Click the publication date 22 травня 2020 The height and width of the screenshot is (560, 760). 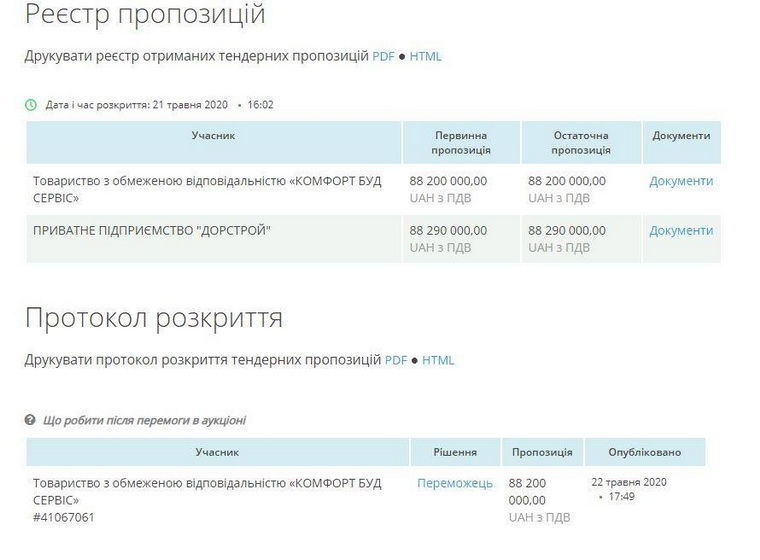coord(628,482)
